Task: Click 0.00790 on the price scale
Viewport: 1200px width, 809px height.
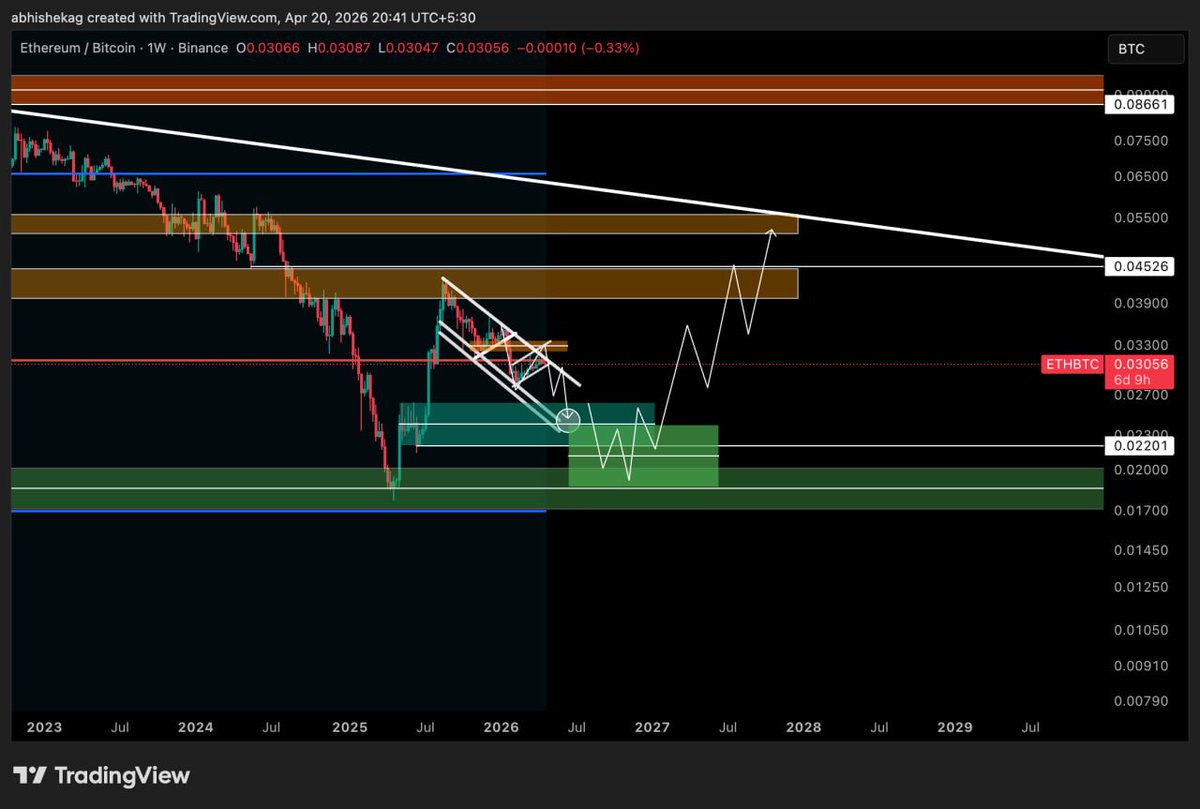Action: coord(1143,701)
